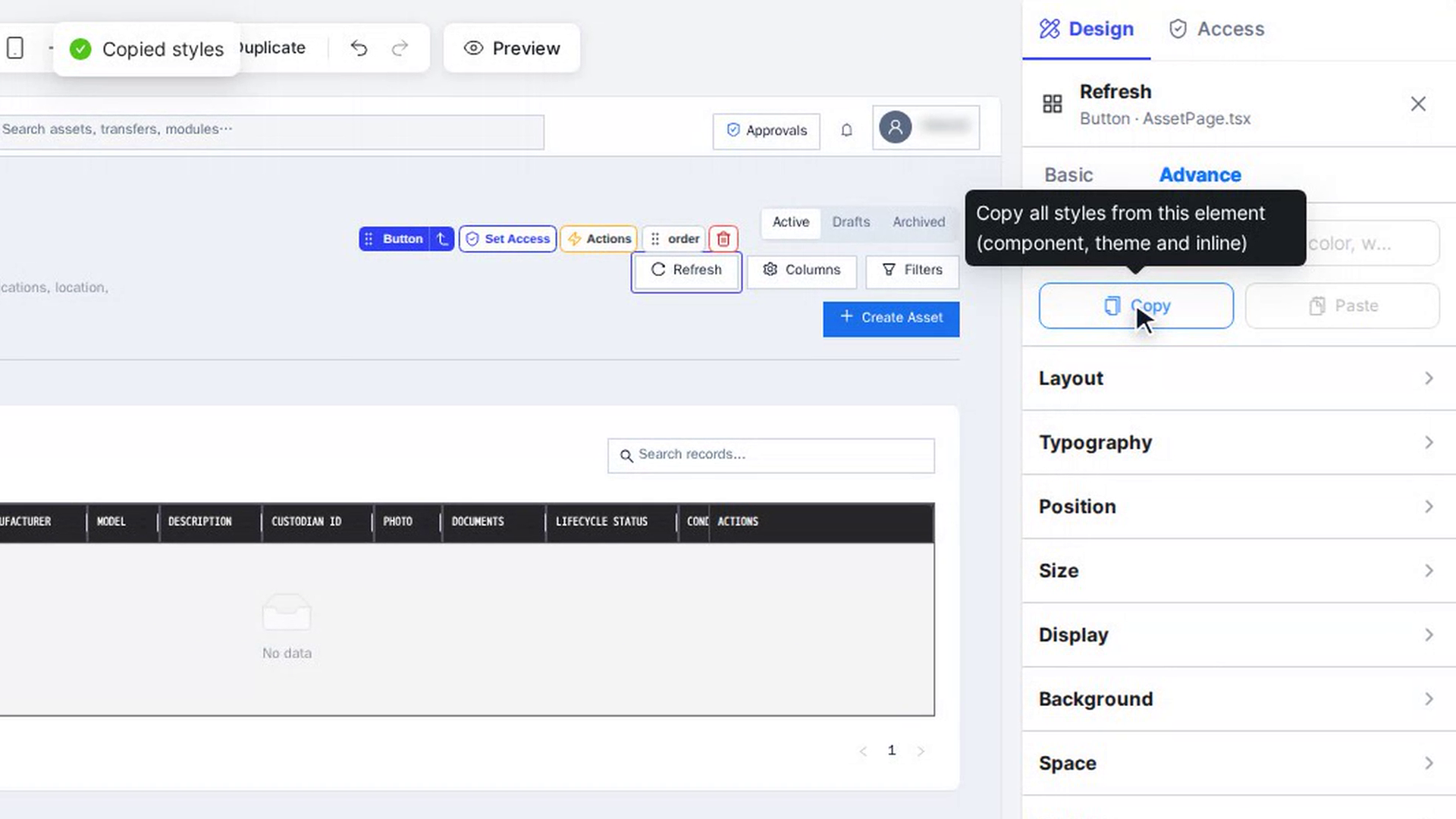The width and height of the screenshot is (1456, 819).
Task: Click the previous page arrow
Action: [863, 751]
